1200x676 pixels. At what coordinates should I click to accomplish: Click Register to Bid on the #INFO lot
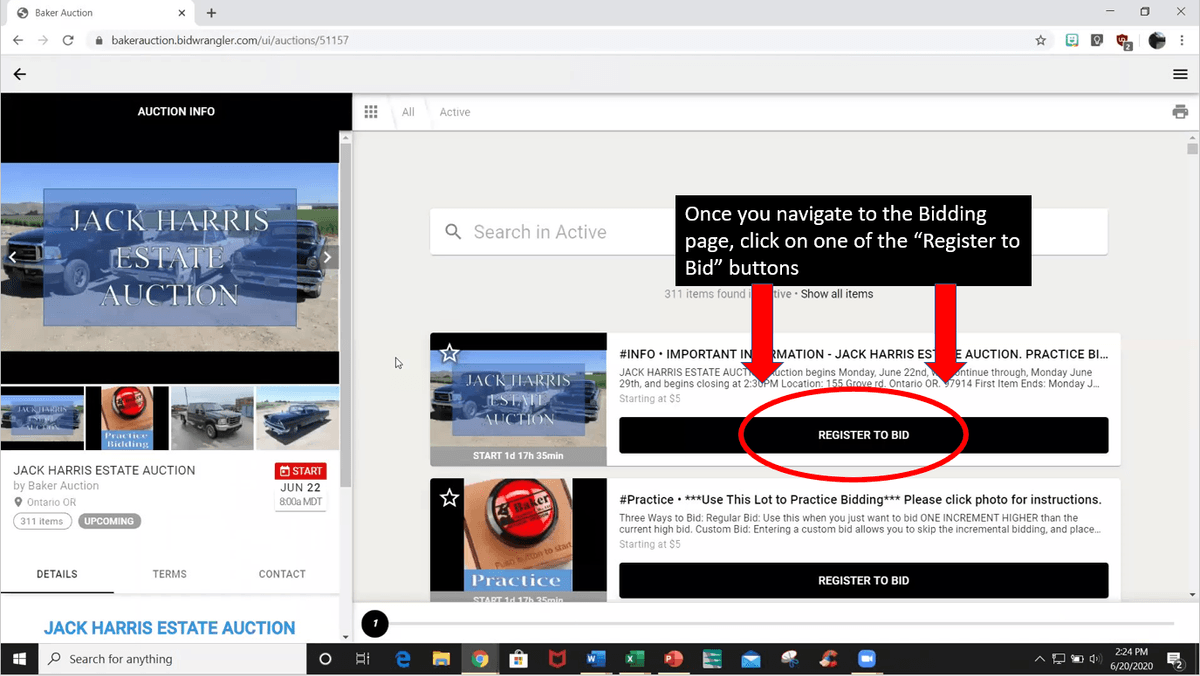[863, 435]
